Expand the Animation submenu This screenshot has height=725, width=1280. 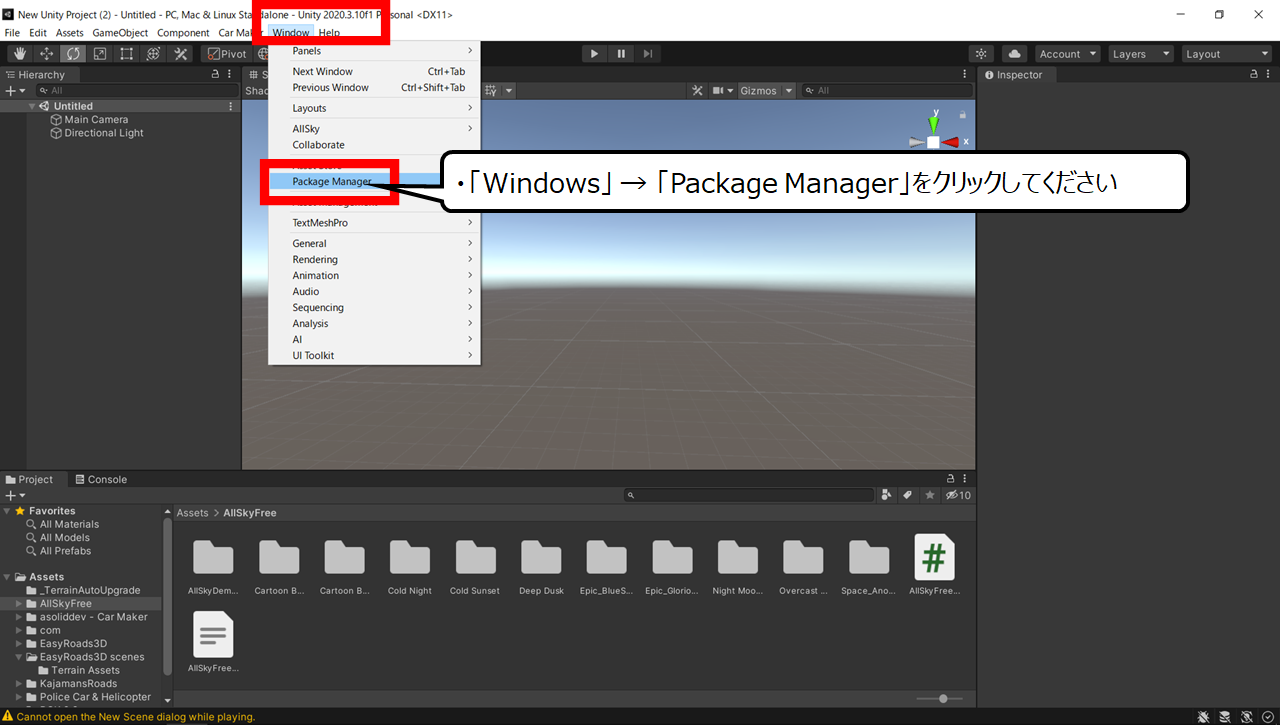(x=374, y=276)
